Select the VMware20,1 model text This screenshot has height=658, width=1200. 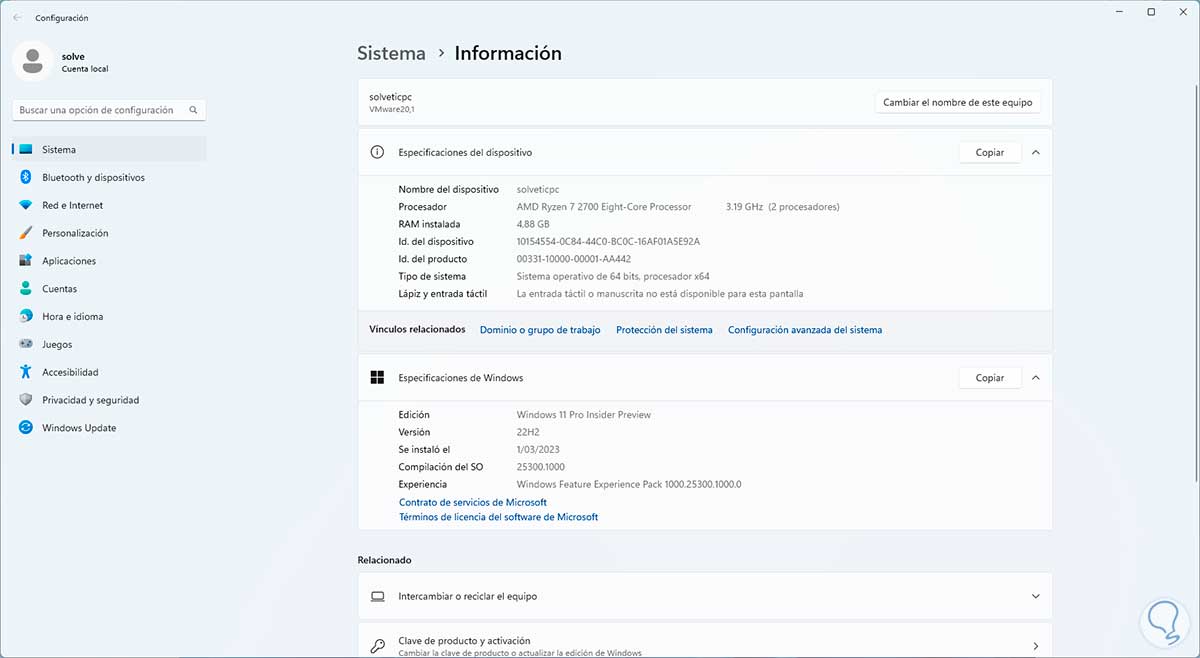pos(392,108)
